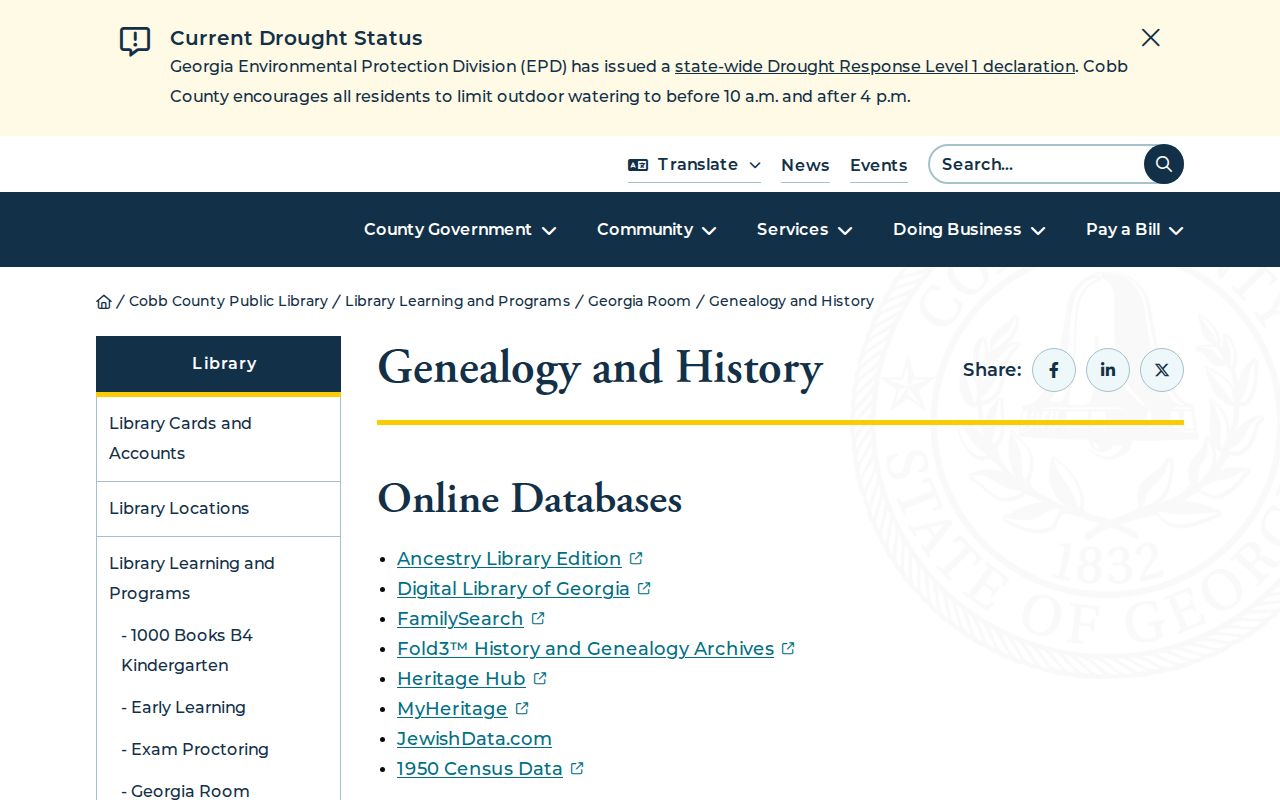The image size is (1280, 800).
Task: Open MyHeritage link
Action: click(x=452, y=708)
